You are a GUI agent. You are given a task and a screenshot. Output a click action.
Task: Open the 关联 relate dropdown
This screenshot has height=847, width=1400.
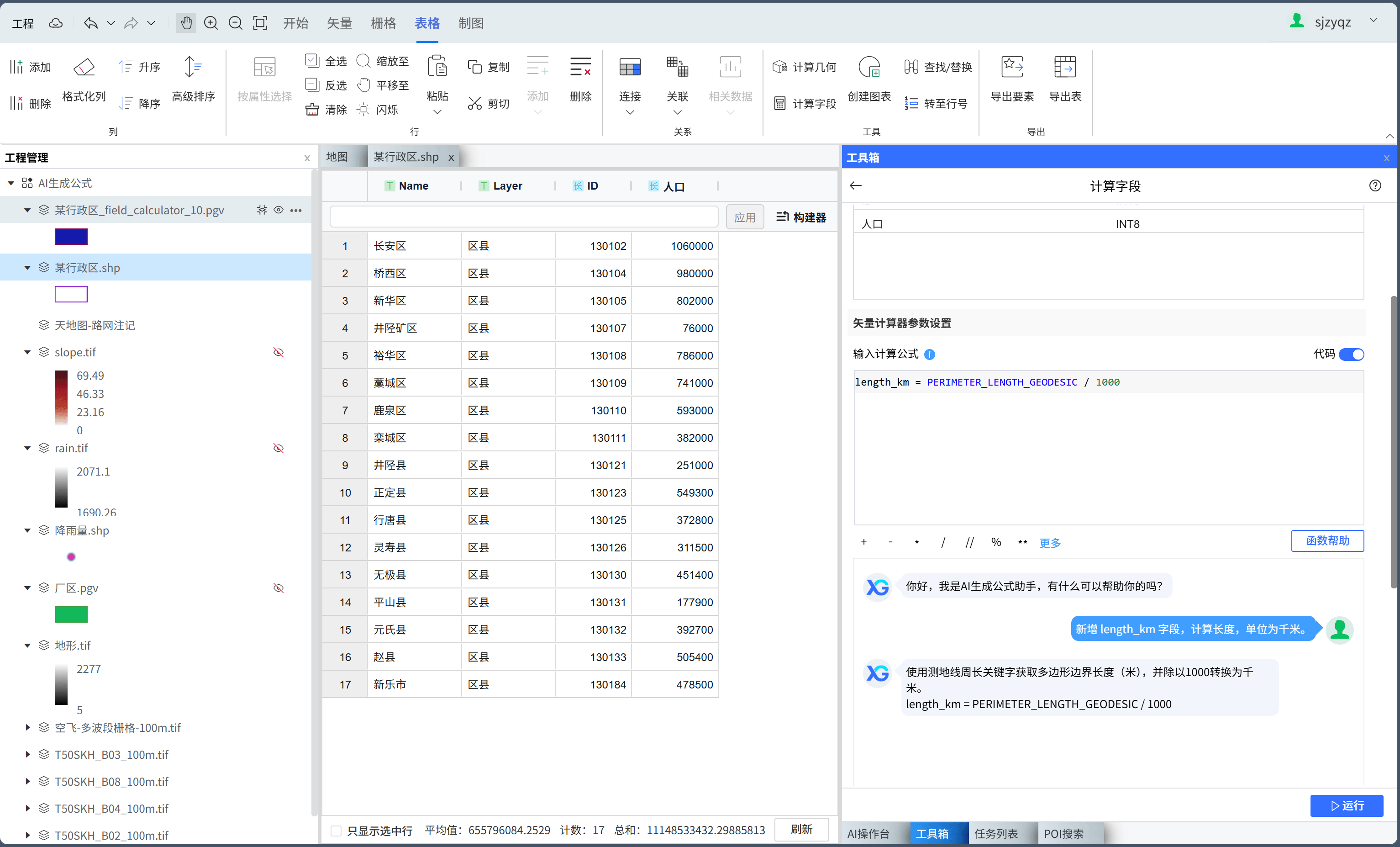click(x=677, y=112)
